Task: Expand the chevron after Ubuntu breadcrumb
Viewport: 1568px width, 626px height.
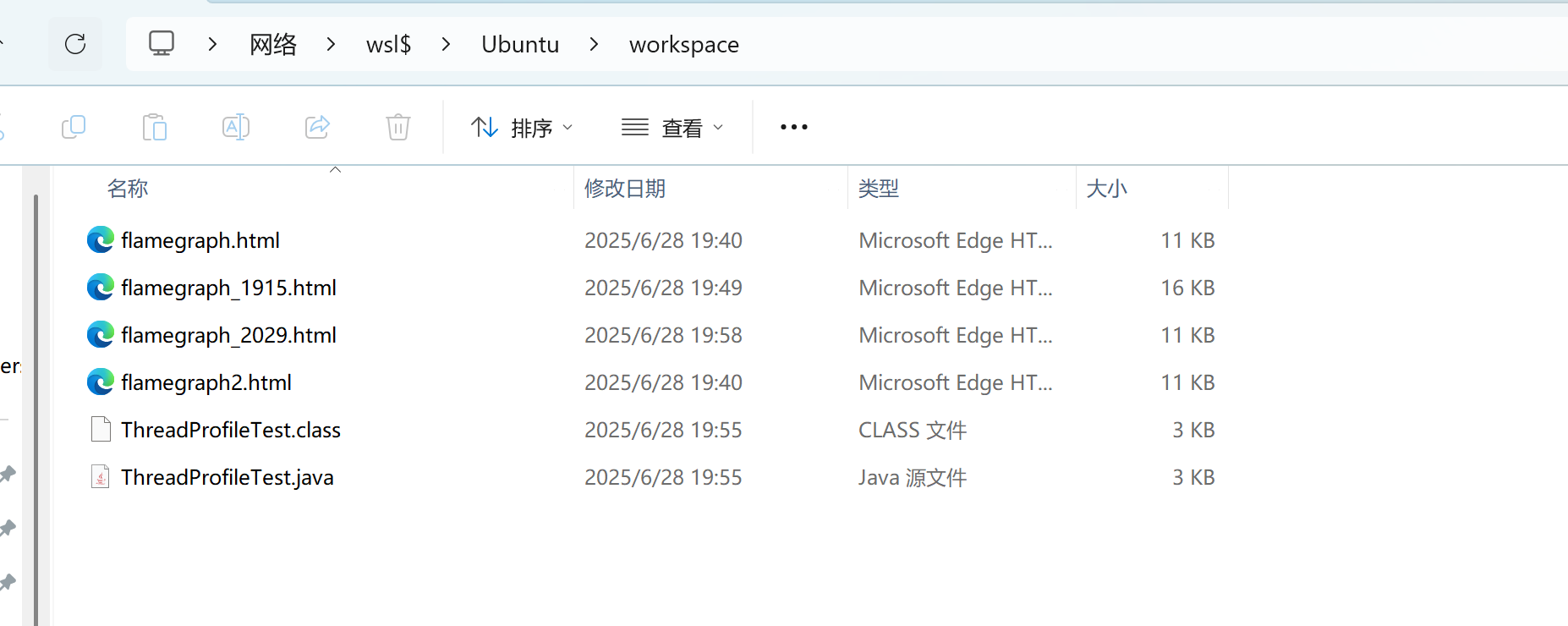Action: click(595, 44)
